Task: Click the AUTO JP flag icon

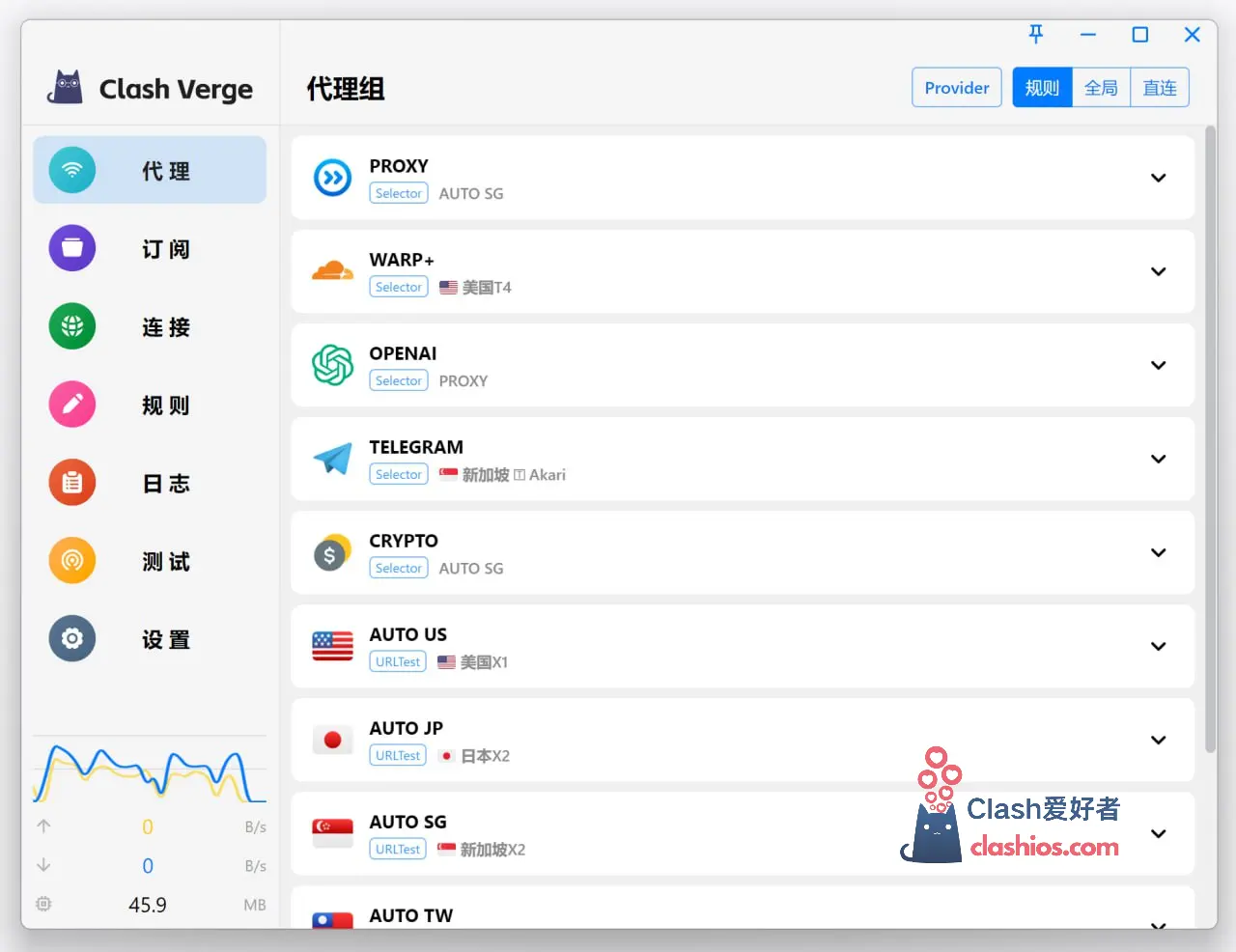Action: [x=332, y=740]
